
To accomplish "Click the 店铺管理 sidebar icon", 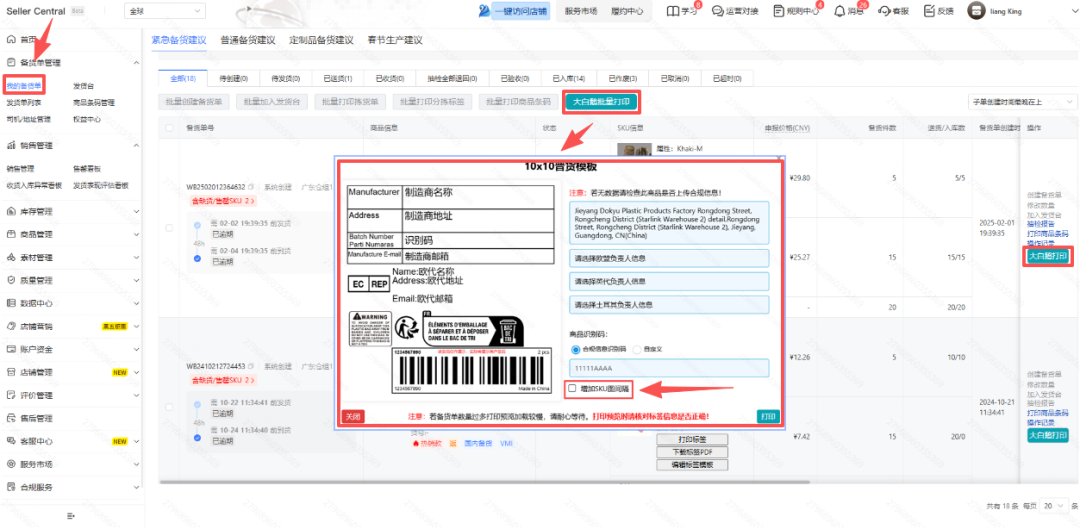I will point(11,372).
